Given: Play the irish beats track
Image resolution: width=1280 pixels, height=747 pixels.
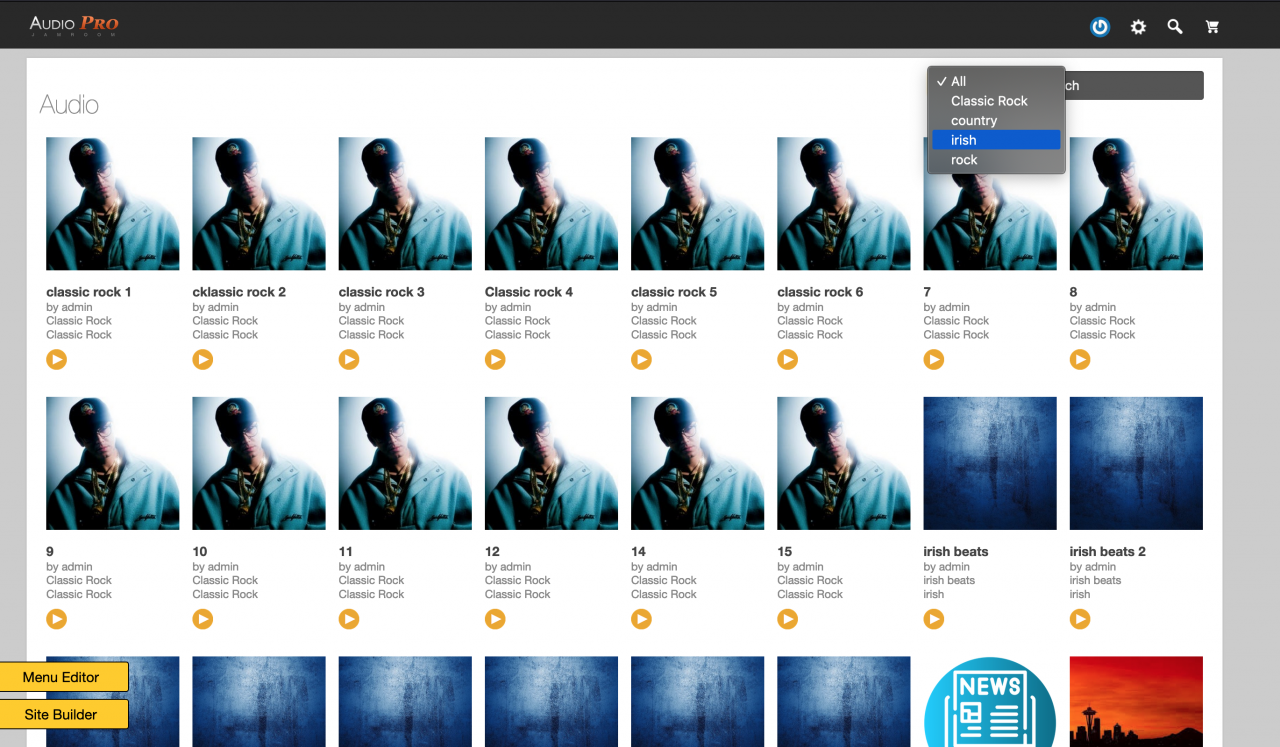Looking at the screenshot, I should click(934, 619).
